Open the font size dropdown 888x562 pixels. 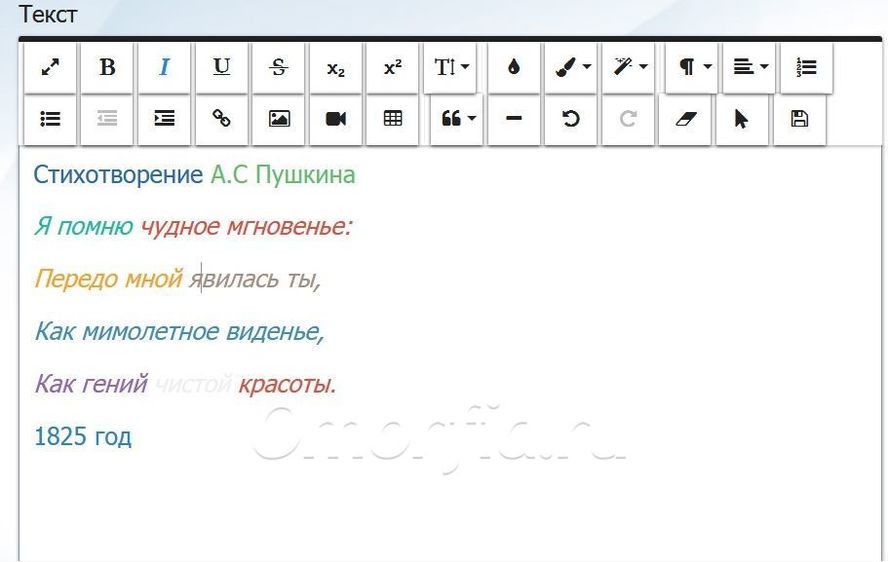pyautogui.click(x=450, y=67)
